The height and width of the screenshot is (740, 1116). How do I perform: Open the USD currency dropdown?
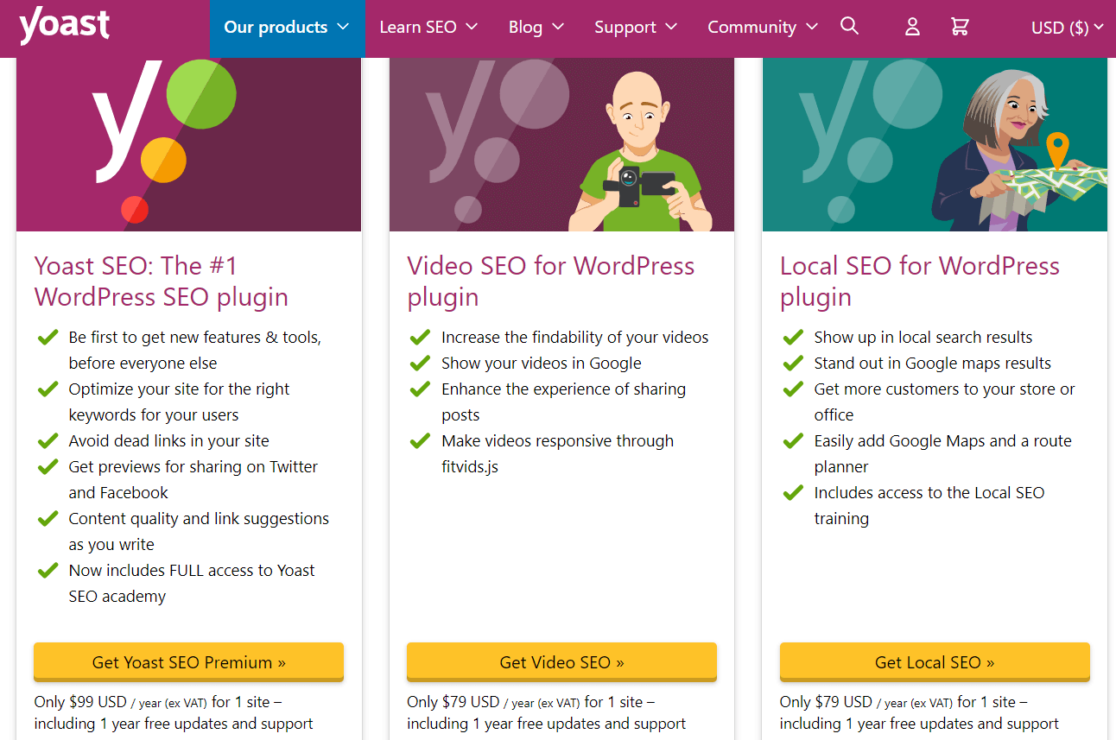[1066, 27]
